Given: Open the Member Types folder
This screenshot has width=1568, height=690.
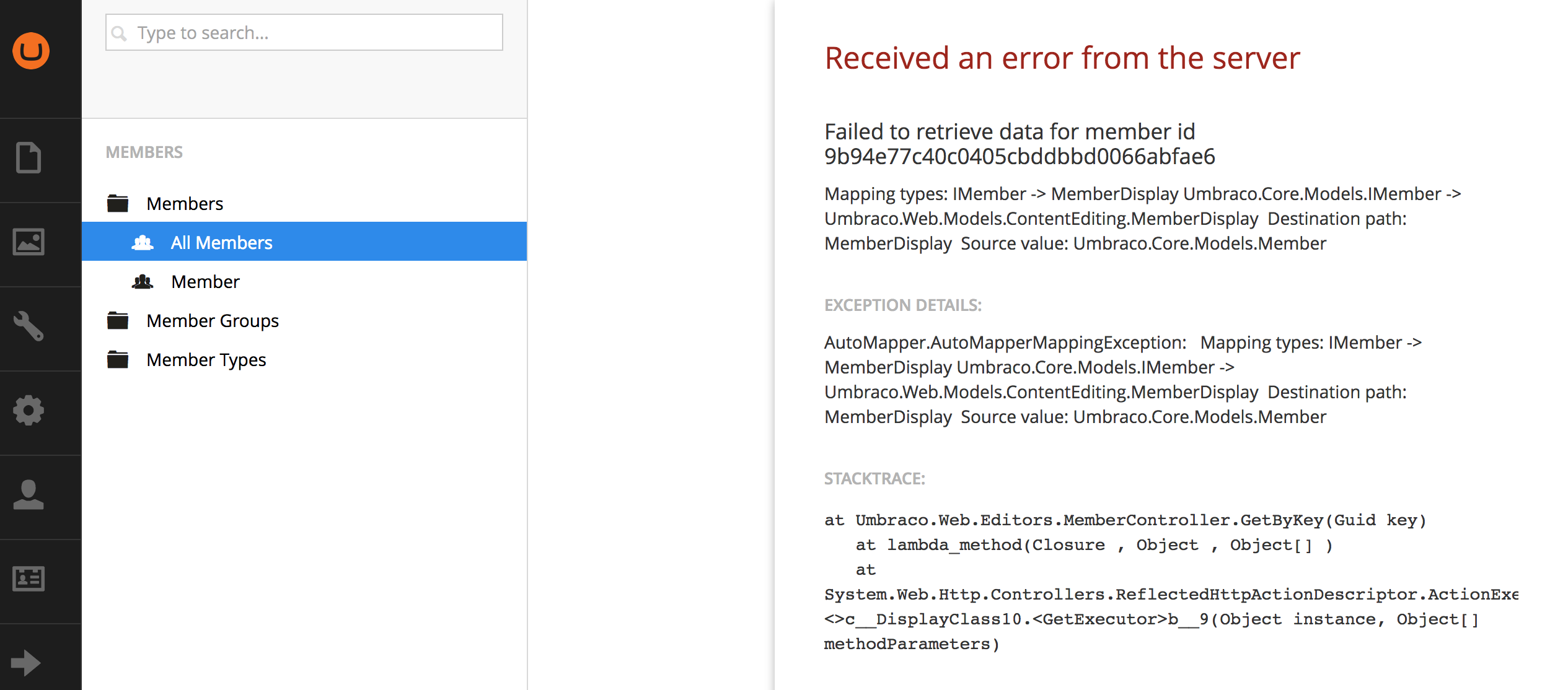Looking at the screenshot, I should (x=206, y=360).
